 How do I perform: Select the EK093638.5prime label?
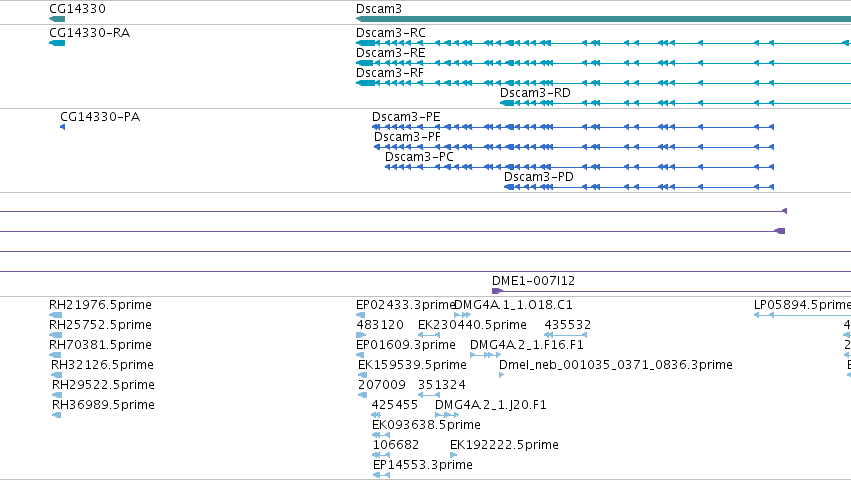(x=426, y=425)
